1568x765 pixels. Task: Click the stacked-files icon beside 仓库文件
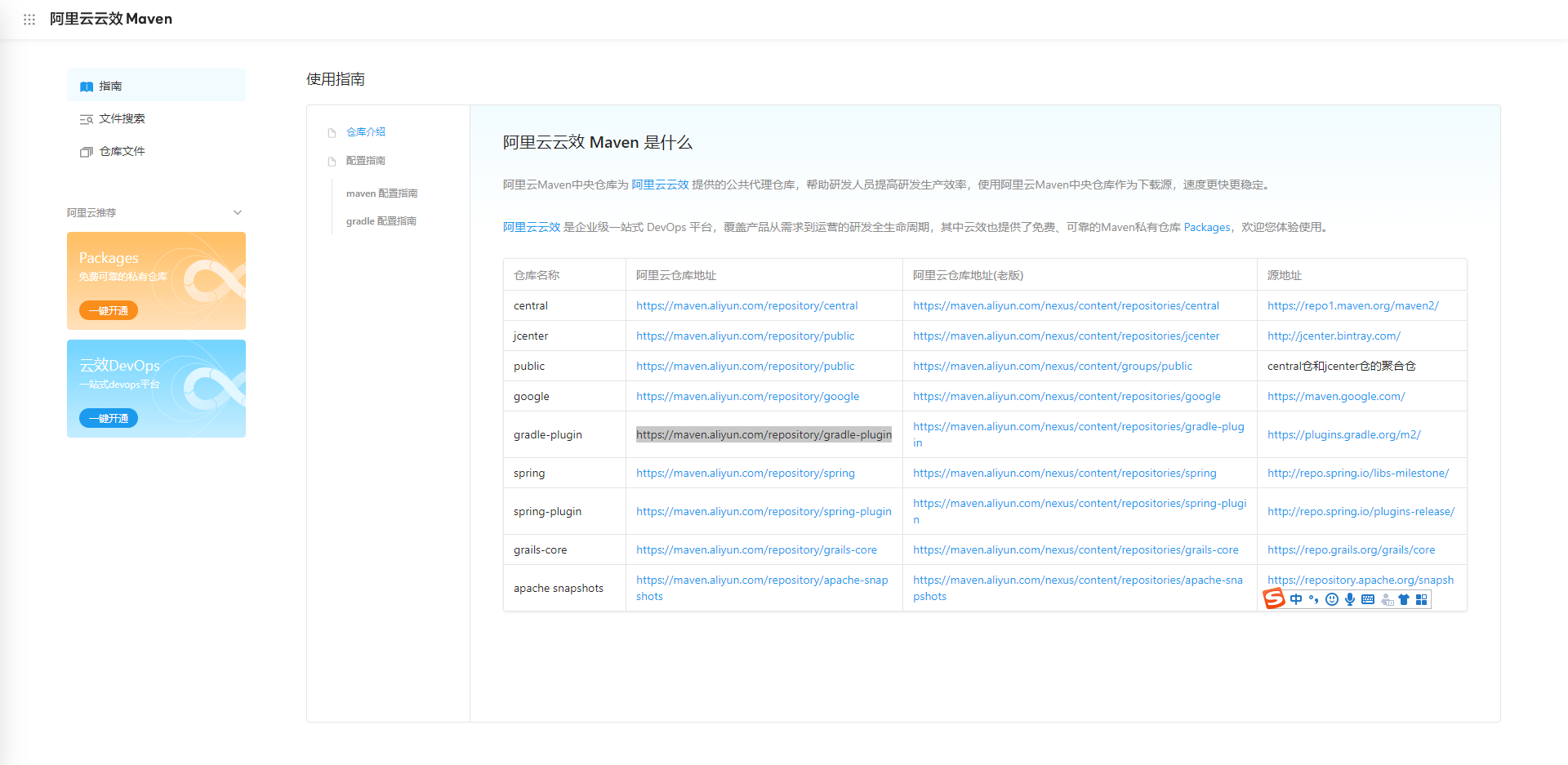(87, 152)
